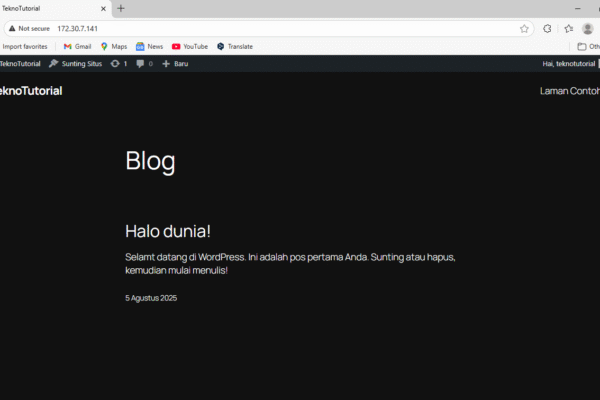This screenshot has height=400, width=600.
Task: Click the Not secure warning icon
Action: tap(12, 29)
